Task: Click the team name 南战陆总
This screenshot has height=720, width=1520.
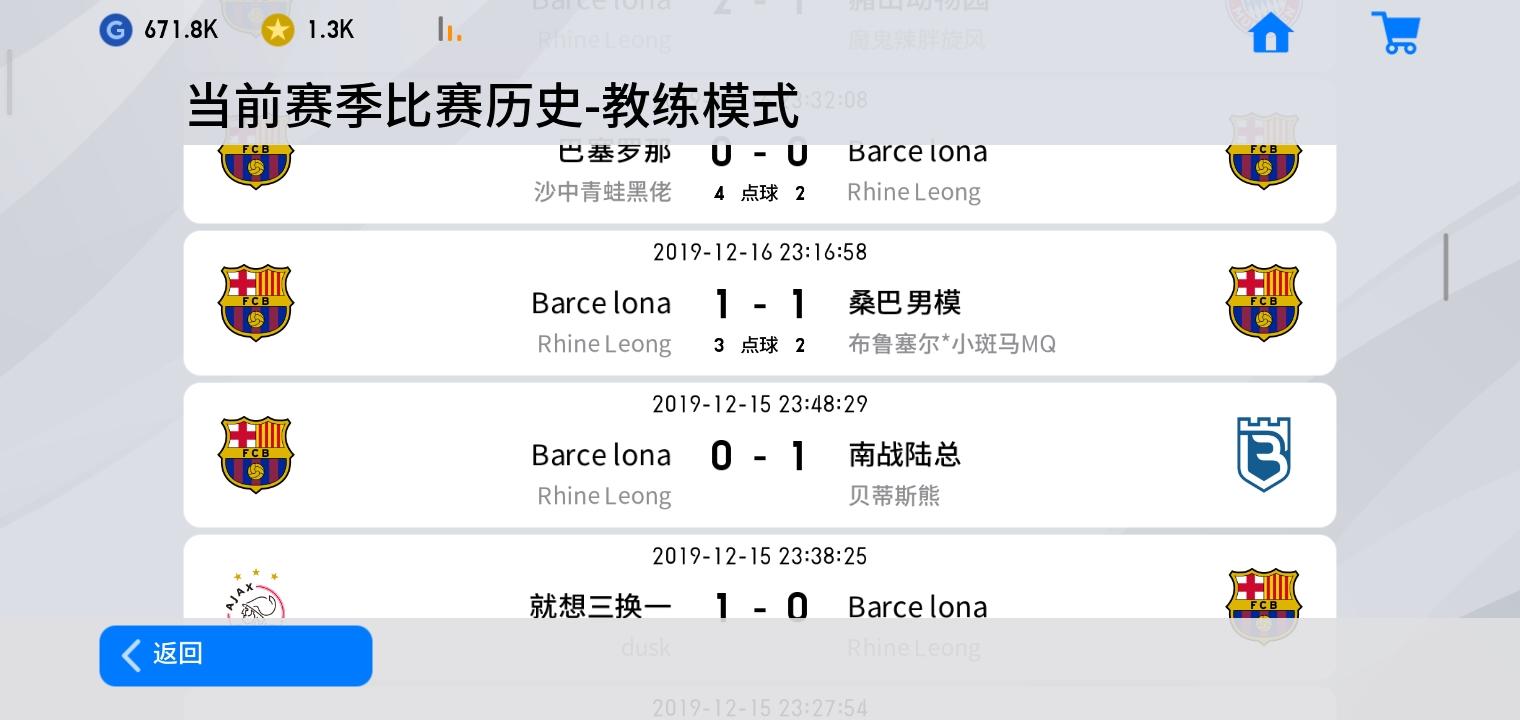Action: 904,455
